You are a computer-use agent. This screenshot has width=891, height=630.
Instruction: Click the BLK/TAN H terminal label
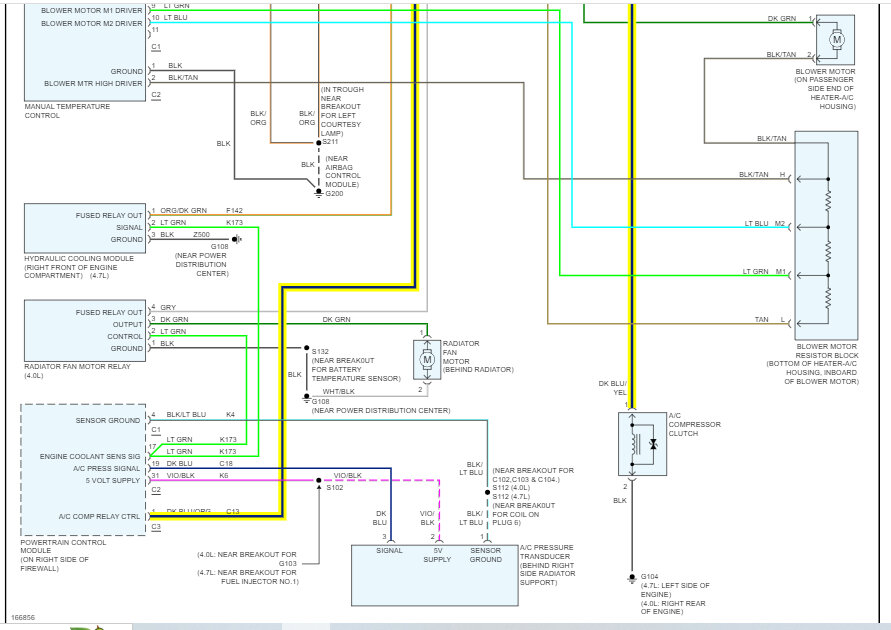coord(762,174)
